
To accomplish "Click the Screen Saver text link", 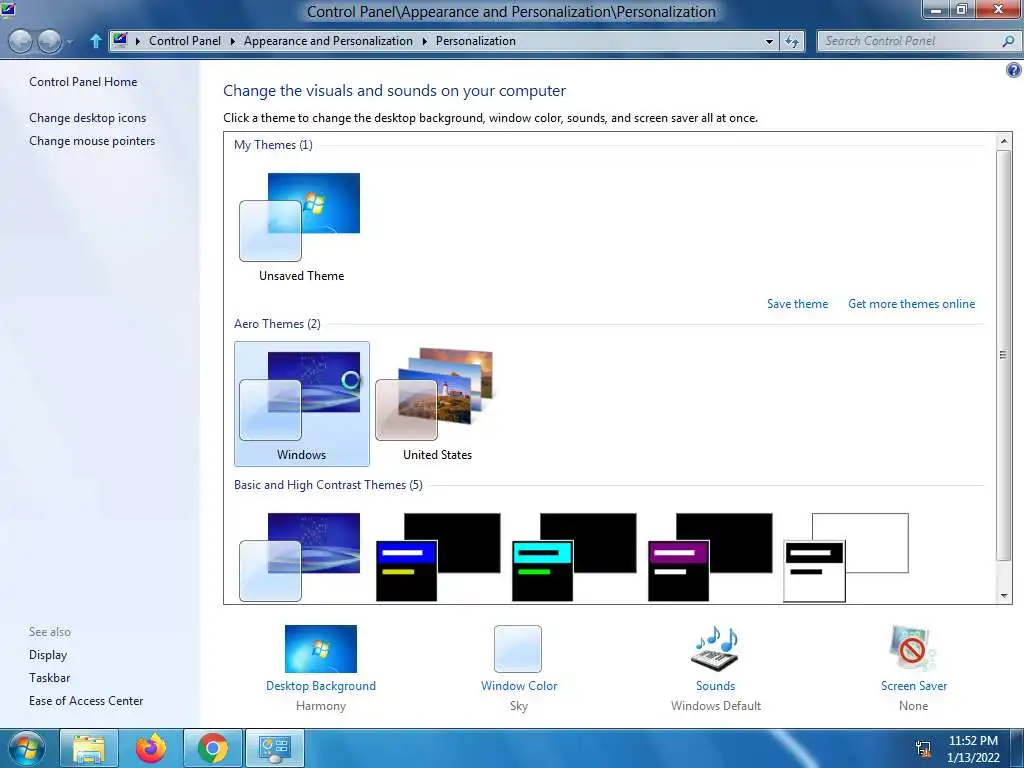I will [913, 686].
